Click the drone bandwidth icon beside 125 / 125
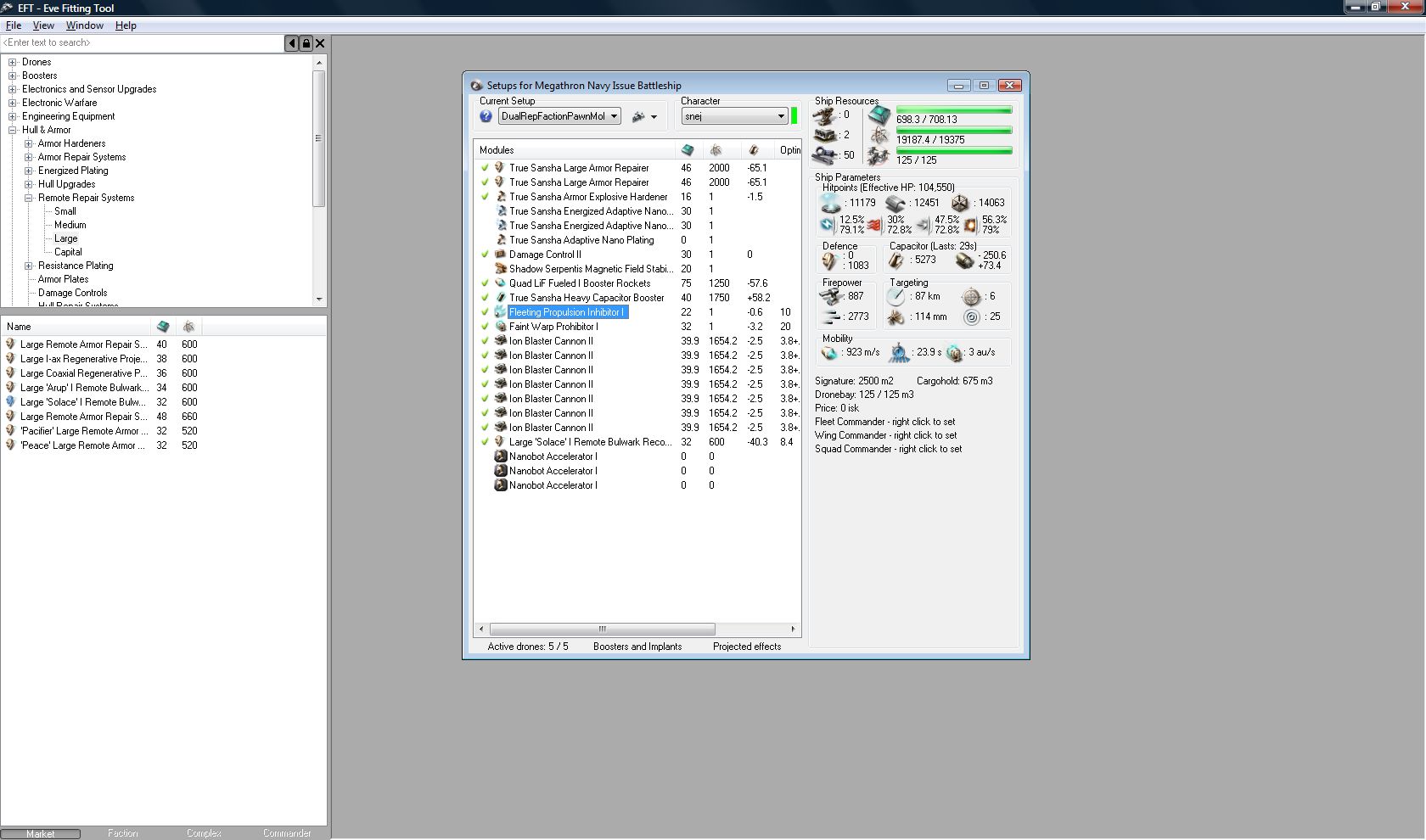The width and height of the screenshot is (1426, 840). pos(879,155)
